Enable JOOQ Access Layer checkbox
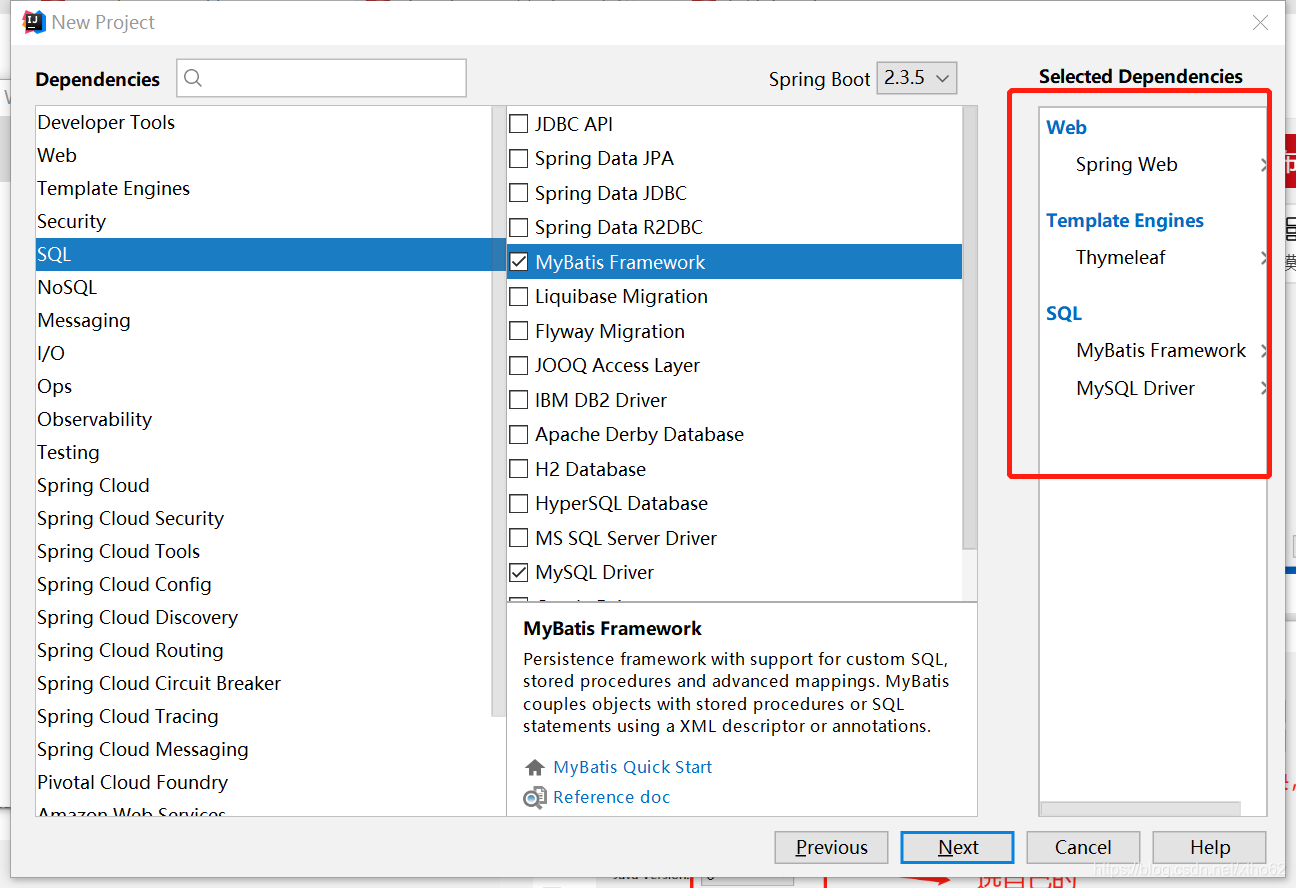Screen dimensions: 1296x888 click(519, 365)
